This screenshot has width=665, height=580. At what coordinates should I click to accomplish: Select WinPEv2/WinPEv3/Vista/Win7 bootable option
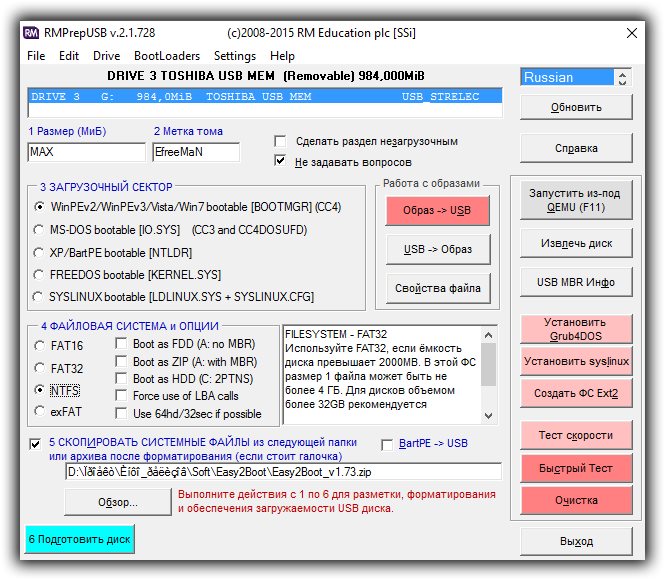pyautogui.click(x=39, y=207)
